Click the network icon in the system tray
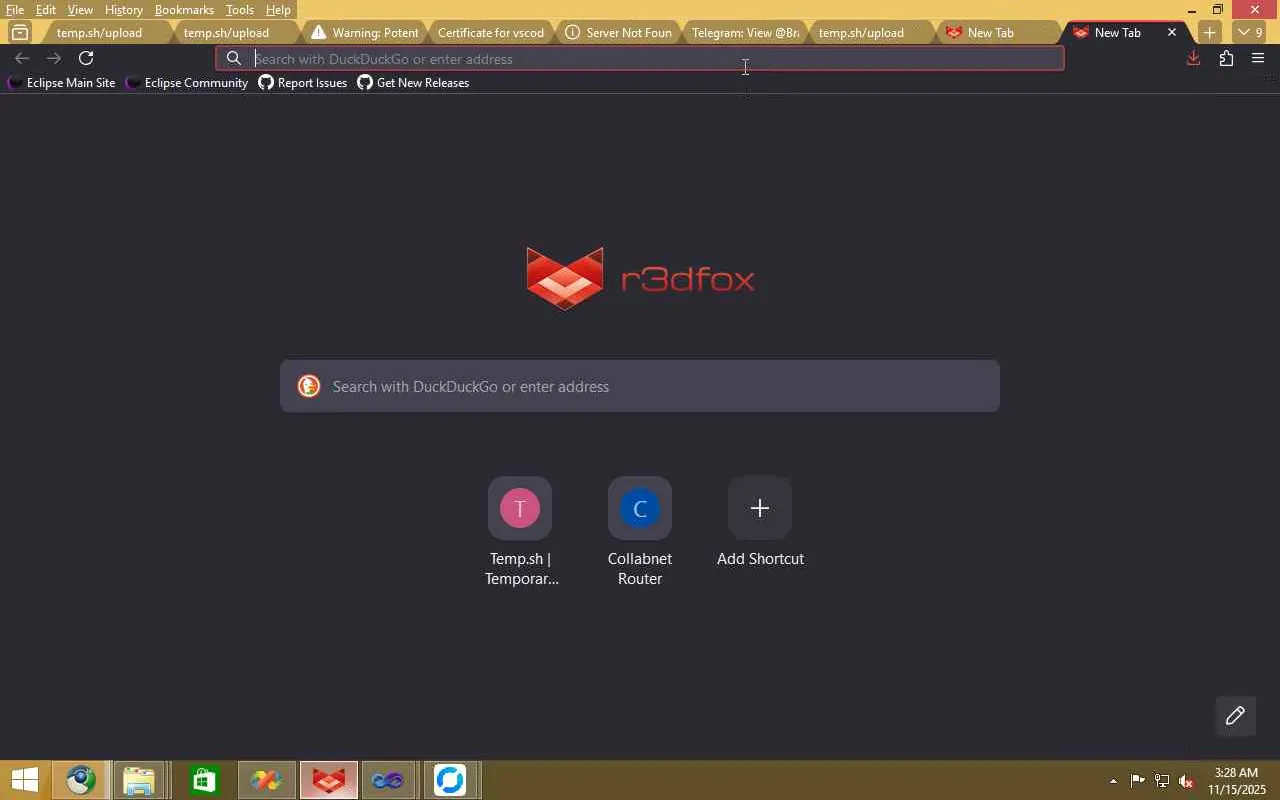 click(x=1162, y=781)
